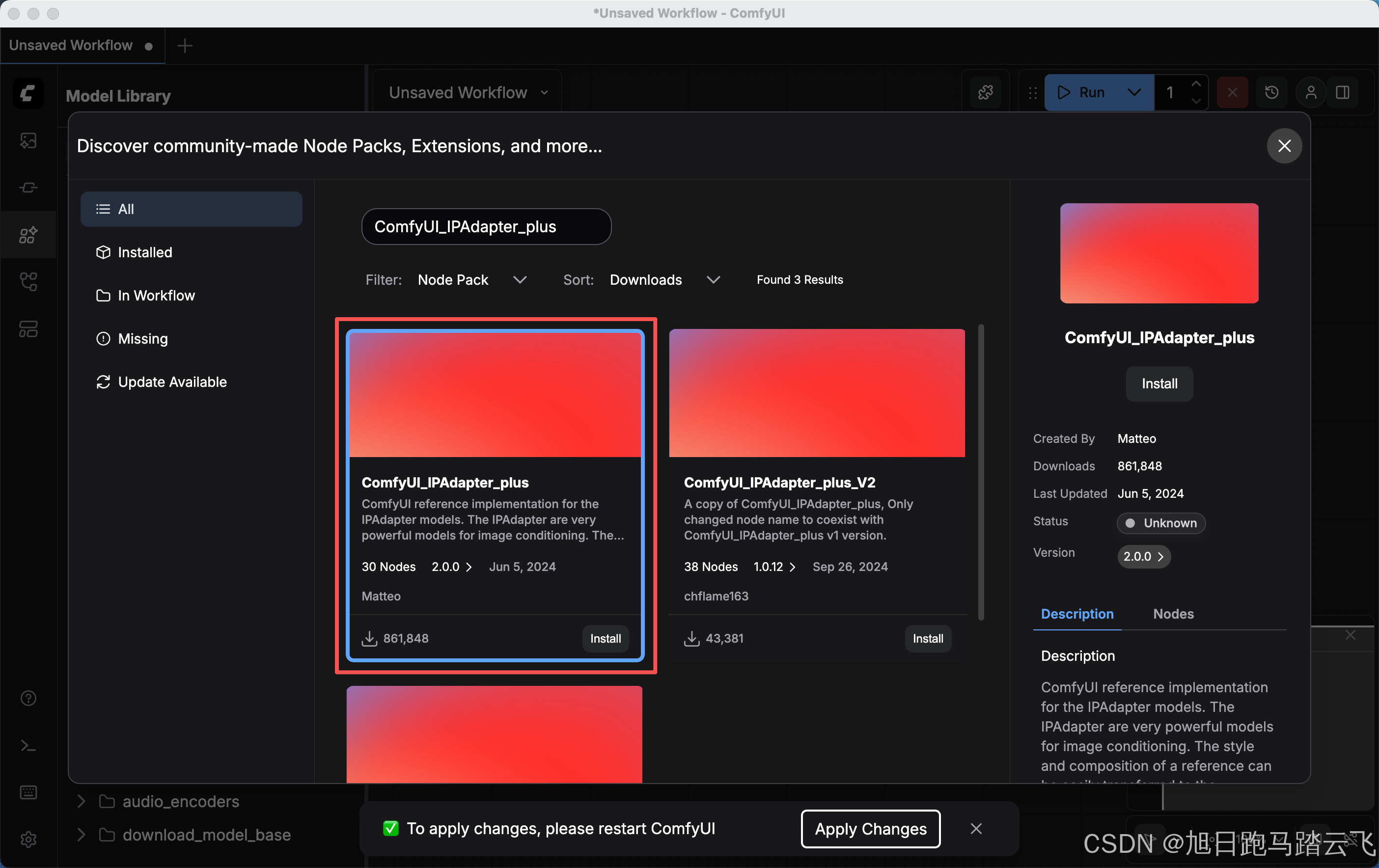Open the Sort Downloads dropdown
The image size is (1379, 868).
(664, 279)
